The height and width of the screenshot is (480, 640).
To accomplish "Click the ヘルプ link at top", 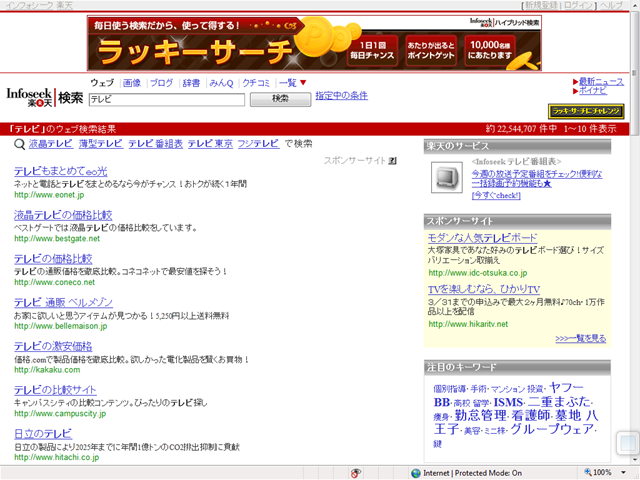I will pyautogui.click(x=611, y=5).
